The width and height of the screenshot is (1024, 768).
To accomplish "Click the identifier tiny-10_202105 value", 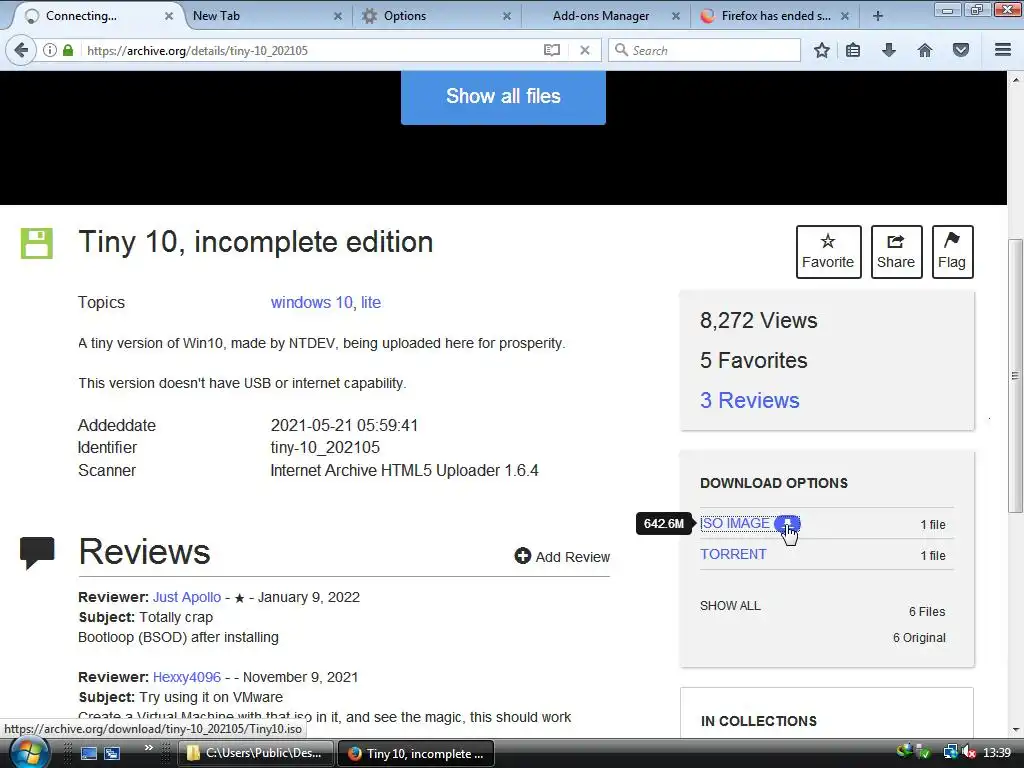I will point(325,448).
